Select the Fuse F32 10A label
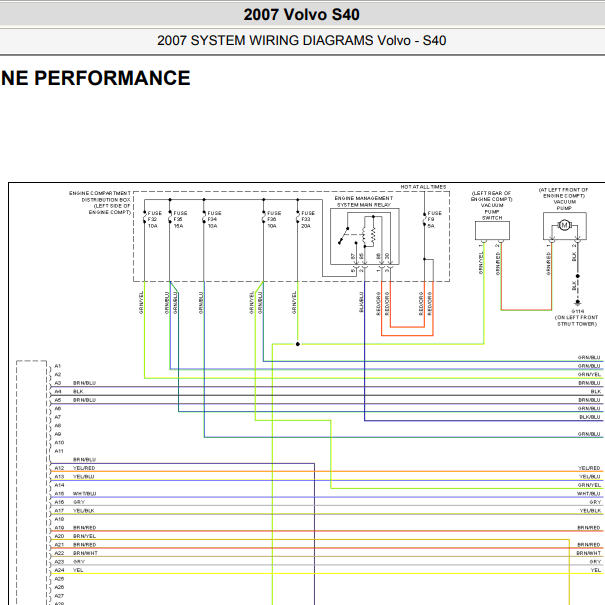Viewport: 605px width, 605px height. pos(154,219)
